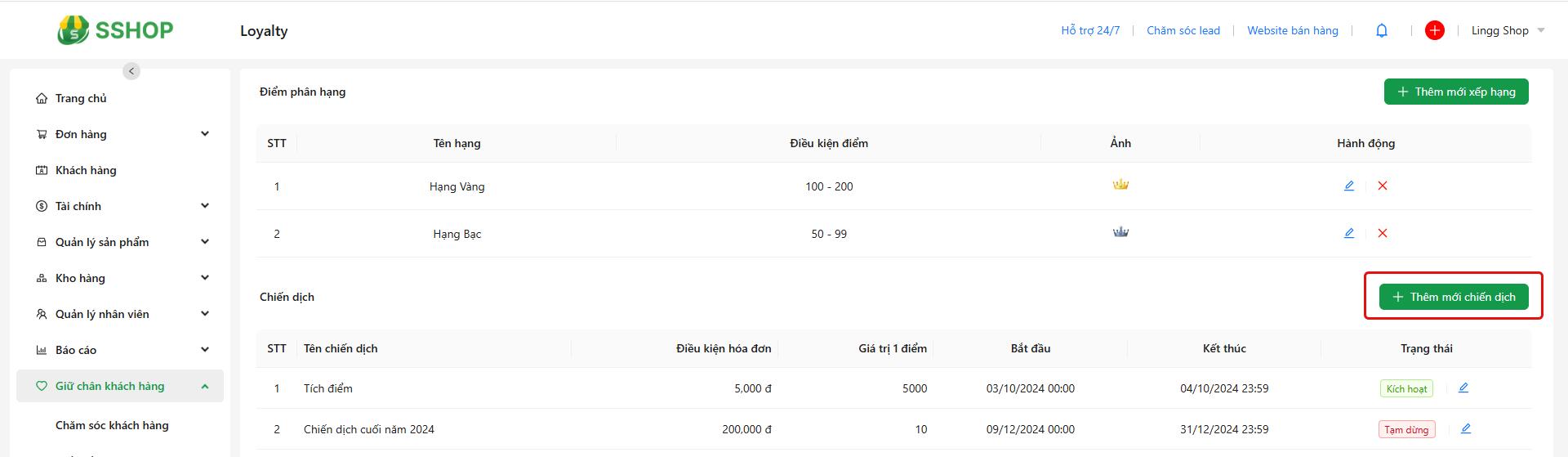Image resolution: width=1568 pixels, height=457 pixels.
Task: Delete the Hạng Vàng rank
Action: click(x=1383, y=186)
